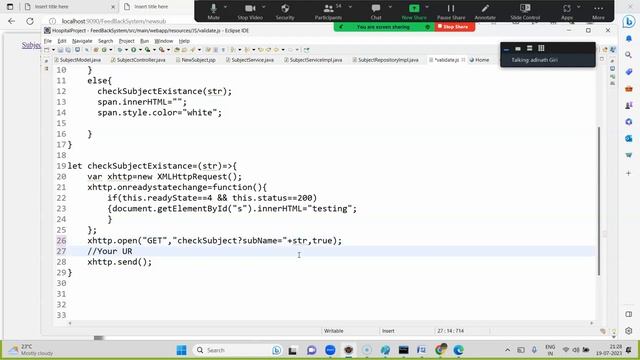Click the bell notification icon in Edge sidebar
The width and height of the screenshot is (640, 360).
[x=629, y=38]
